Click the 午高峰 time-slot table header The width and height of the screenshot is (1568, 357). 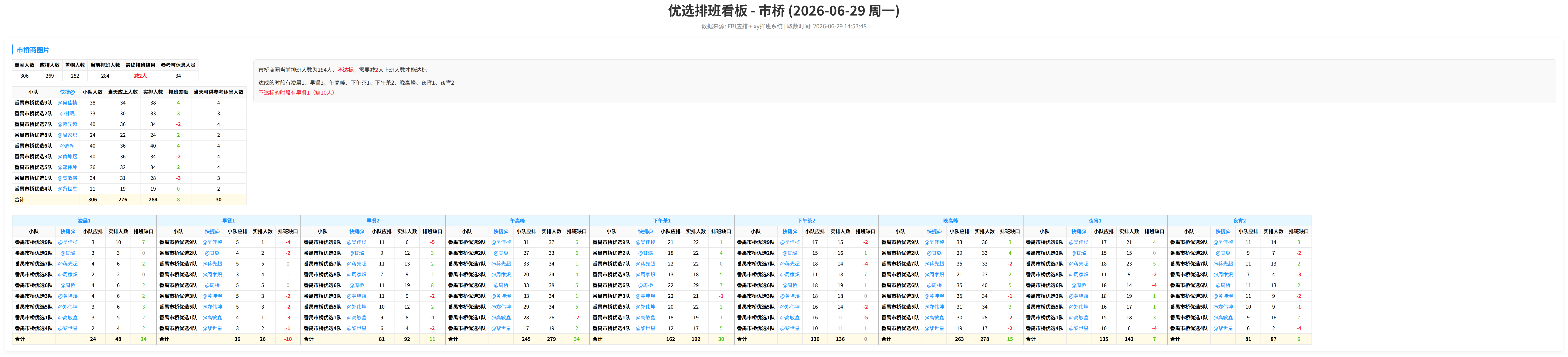click(x=517, y=221)
